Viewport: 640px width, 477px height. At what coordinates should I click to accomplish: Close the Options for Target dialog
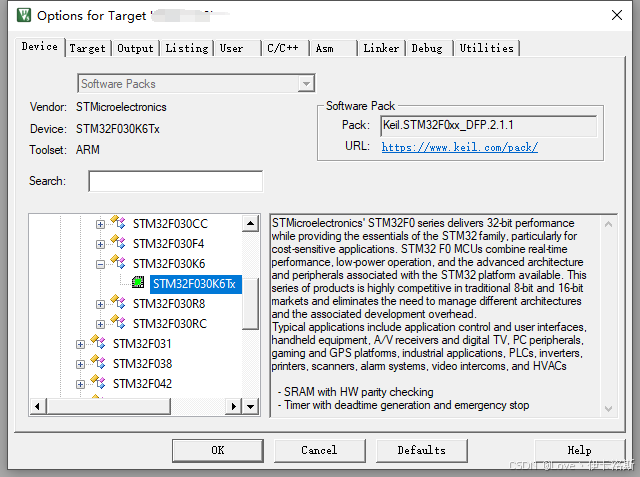click(617, 16)
